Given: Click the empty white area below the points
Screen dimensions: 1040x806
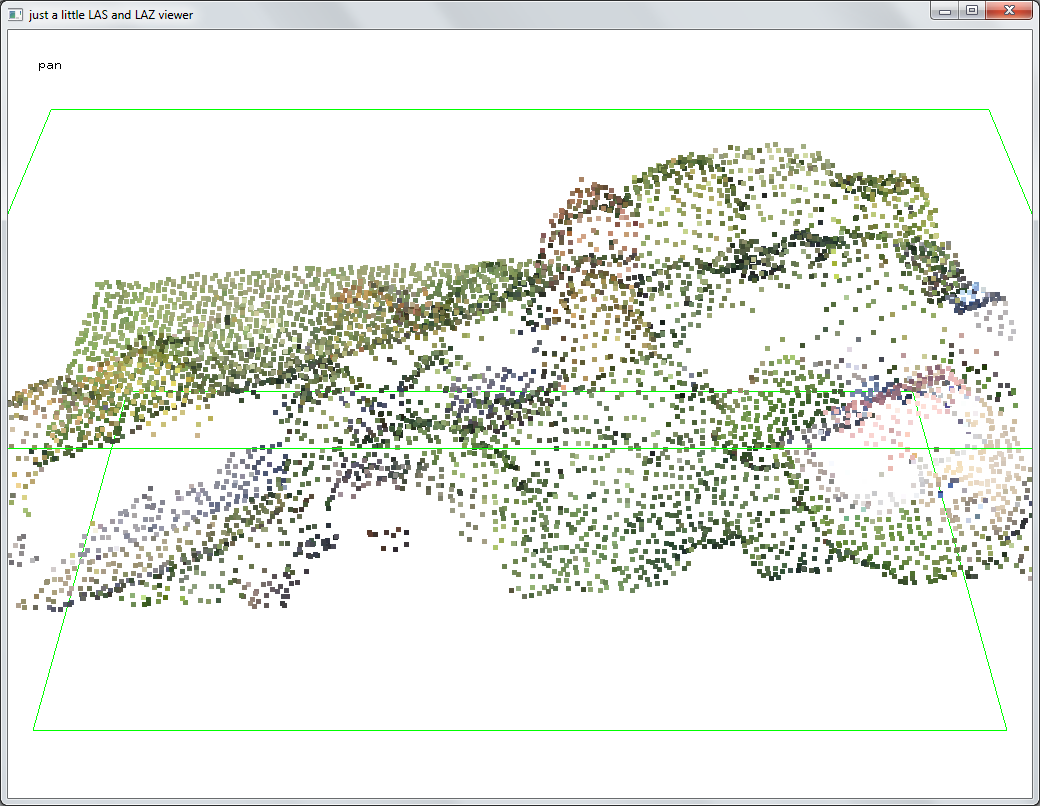Looking at the screenshot, I should tap(520, 670).
